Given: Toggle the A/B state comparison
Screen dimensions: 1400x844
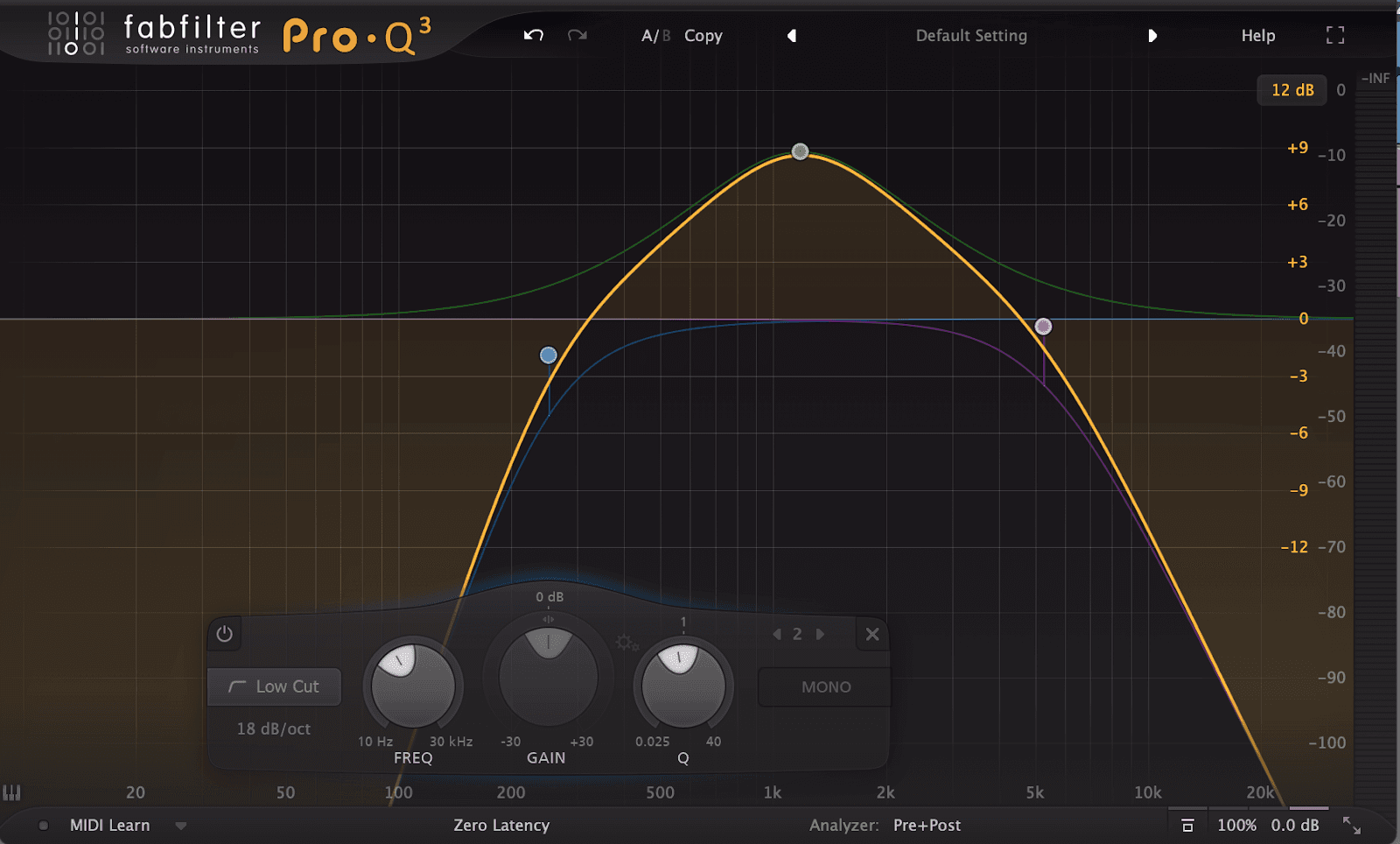Looking at the screenshot, I should (655, 36).
